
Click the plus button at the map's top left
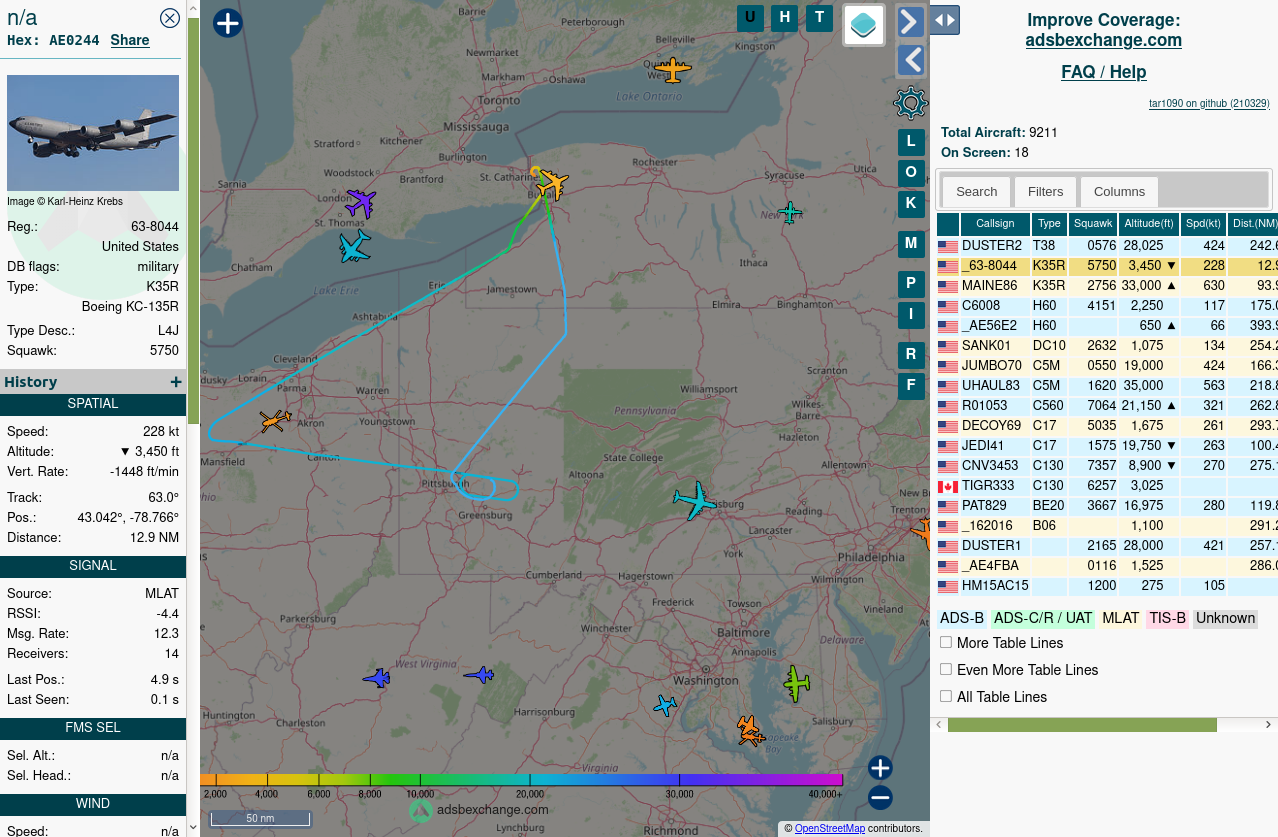pyautogui.click(x=228, y=23)
